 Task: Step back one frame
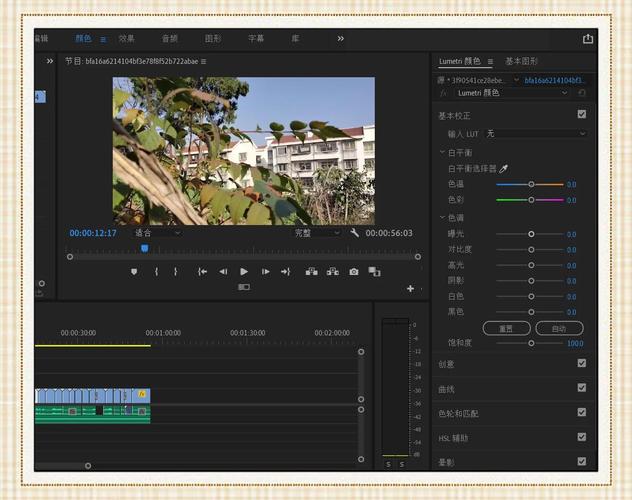click(223, 272)
